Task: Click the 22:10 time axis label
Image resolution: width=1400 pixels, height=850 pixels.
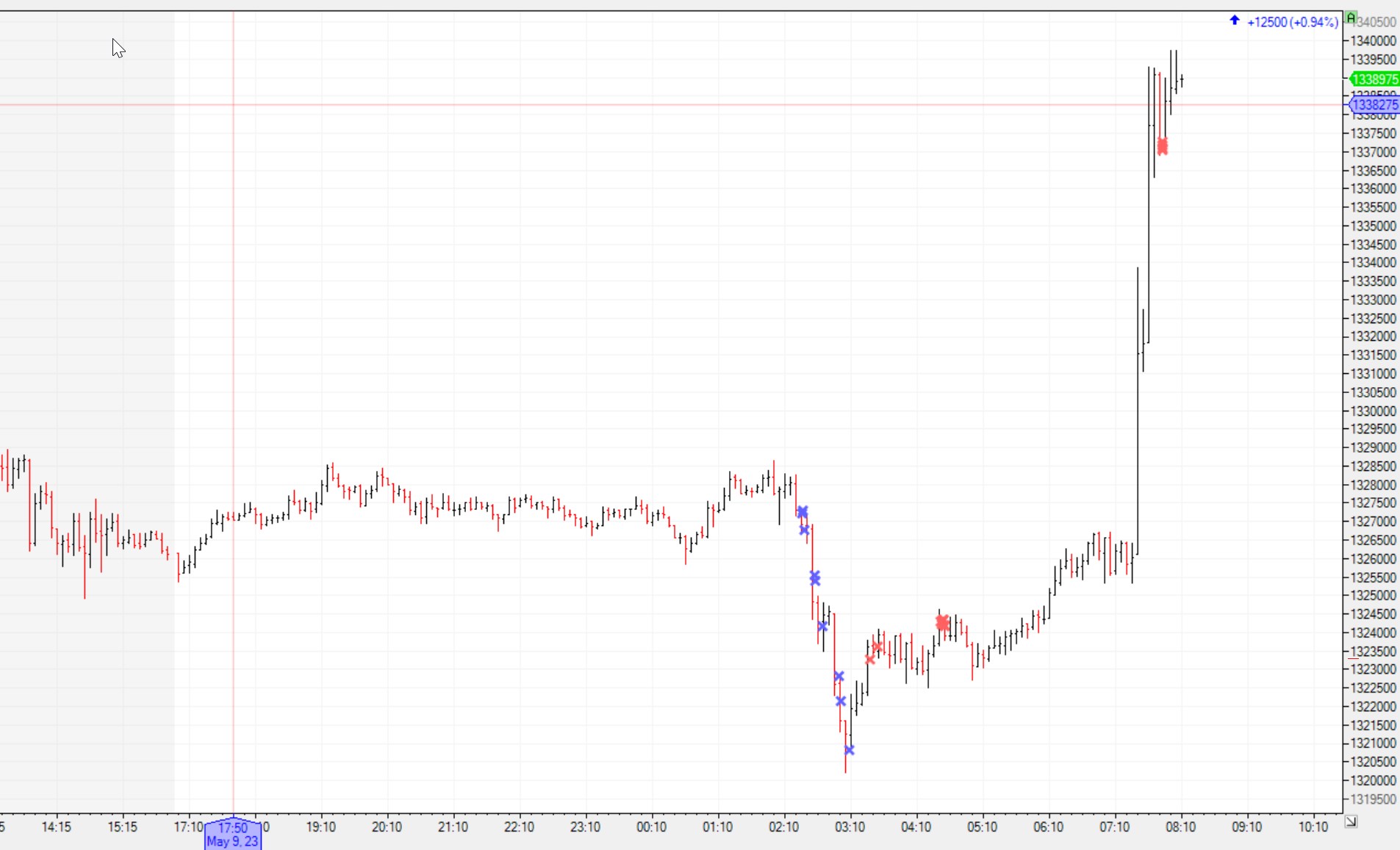Action: pyautogui.click(x=519, y=827)
